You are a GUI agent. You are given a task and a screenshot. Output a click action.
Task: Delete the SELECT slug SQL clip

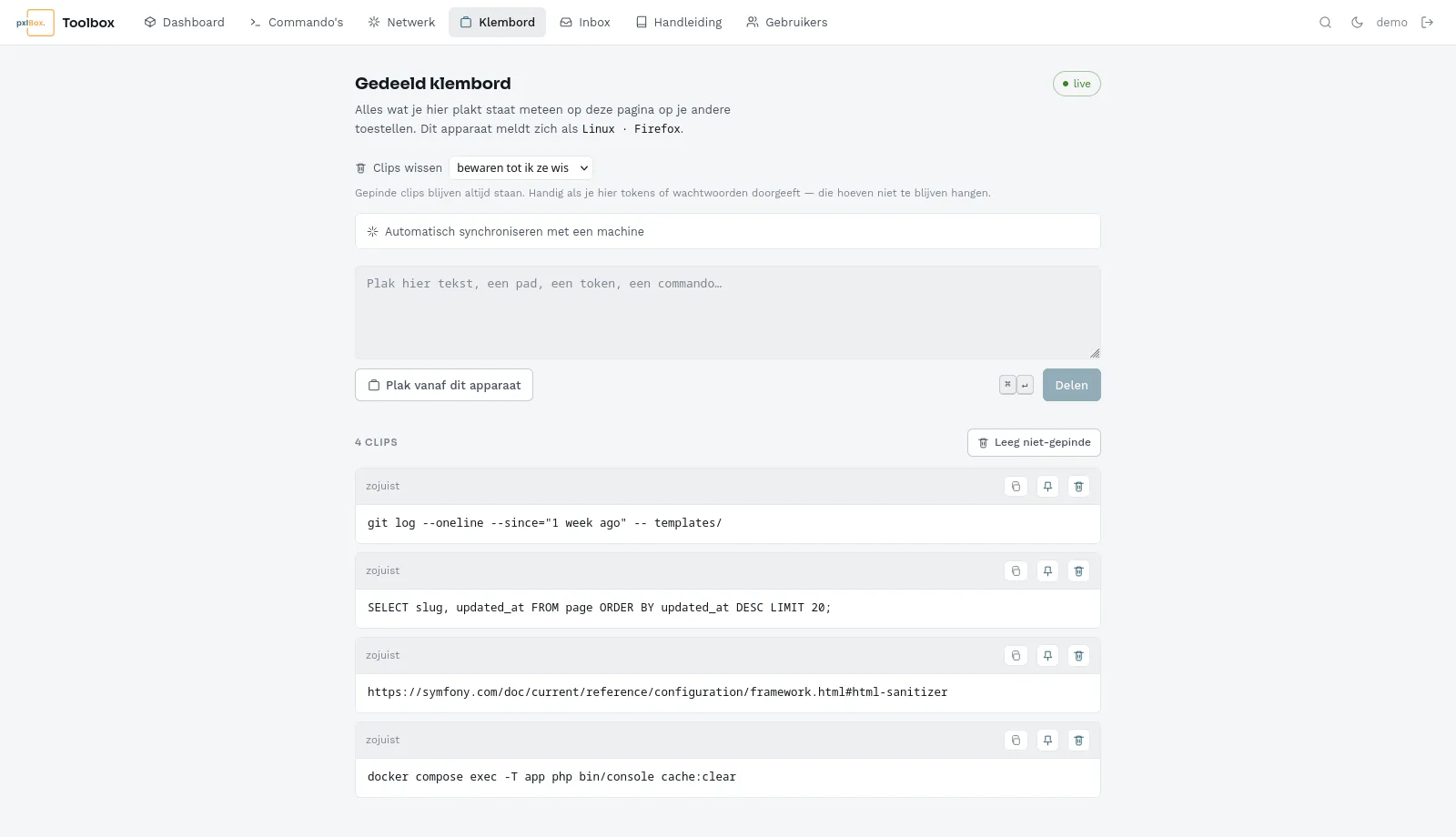[1078, 571]
